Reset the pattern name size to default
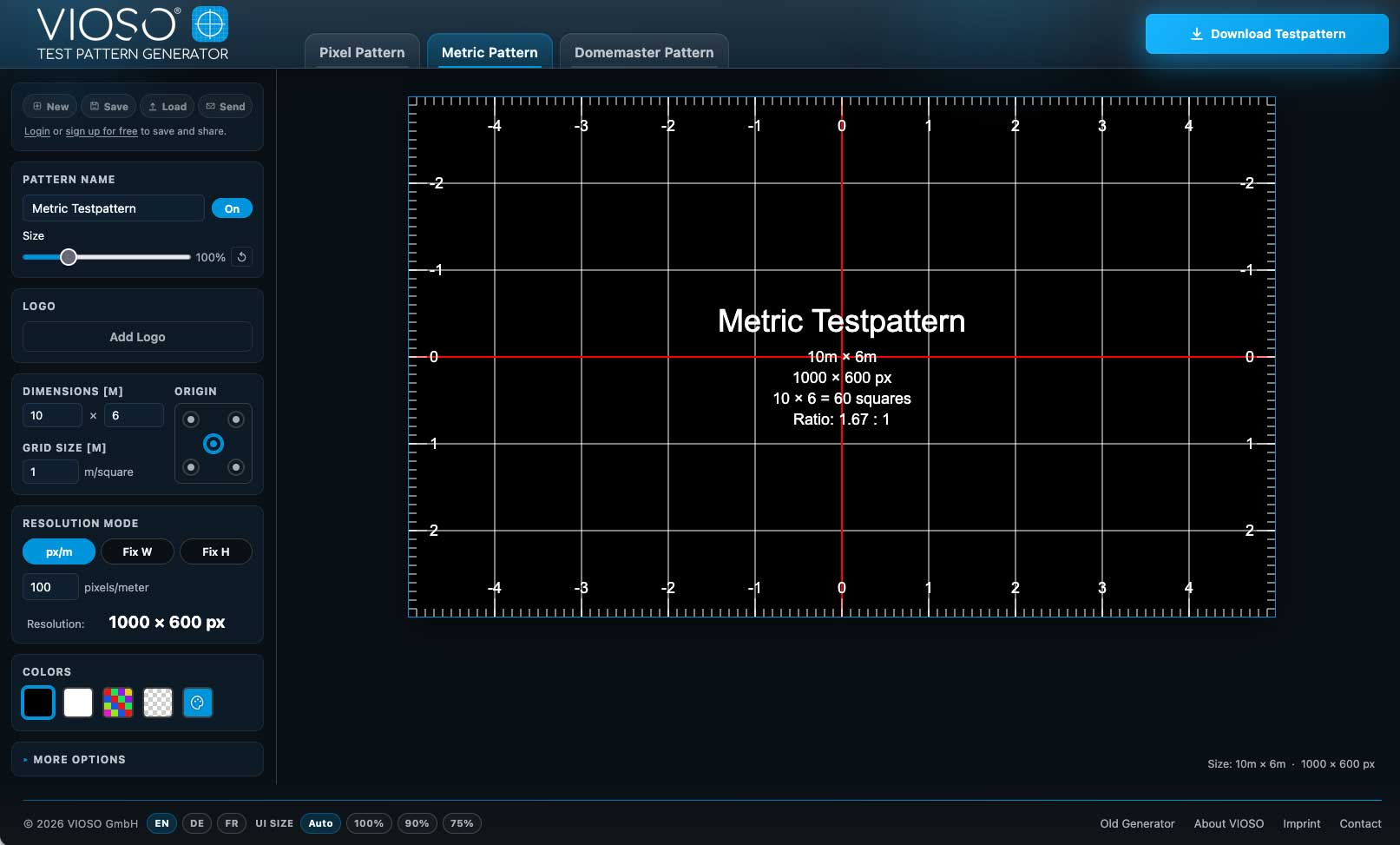 point(242,257)
